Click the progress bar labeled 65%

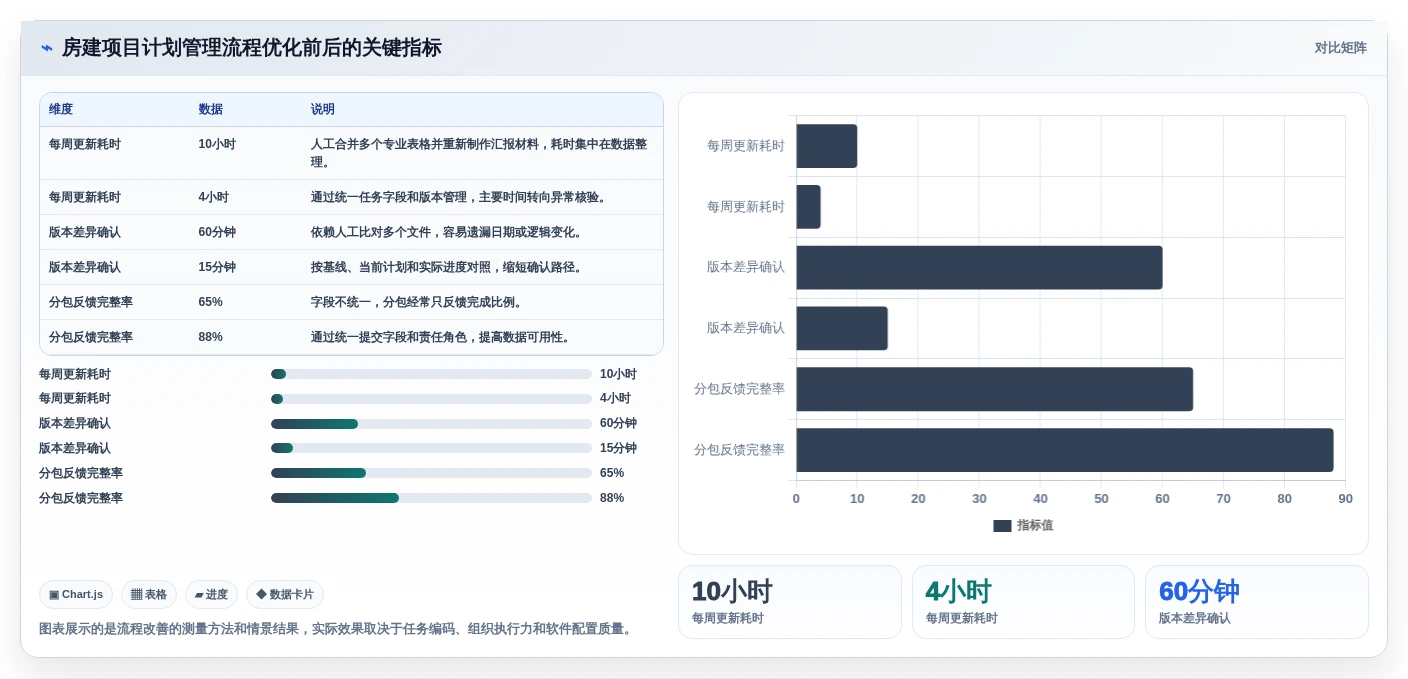[x=431, y=473]
